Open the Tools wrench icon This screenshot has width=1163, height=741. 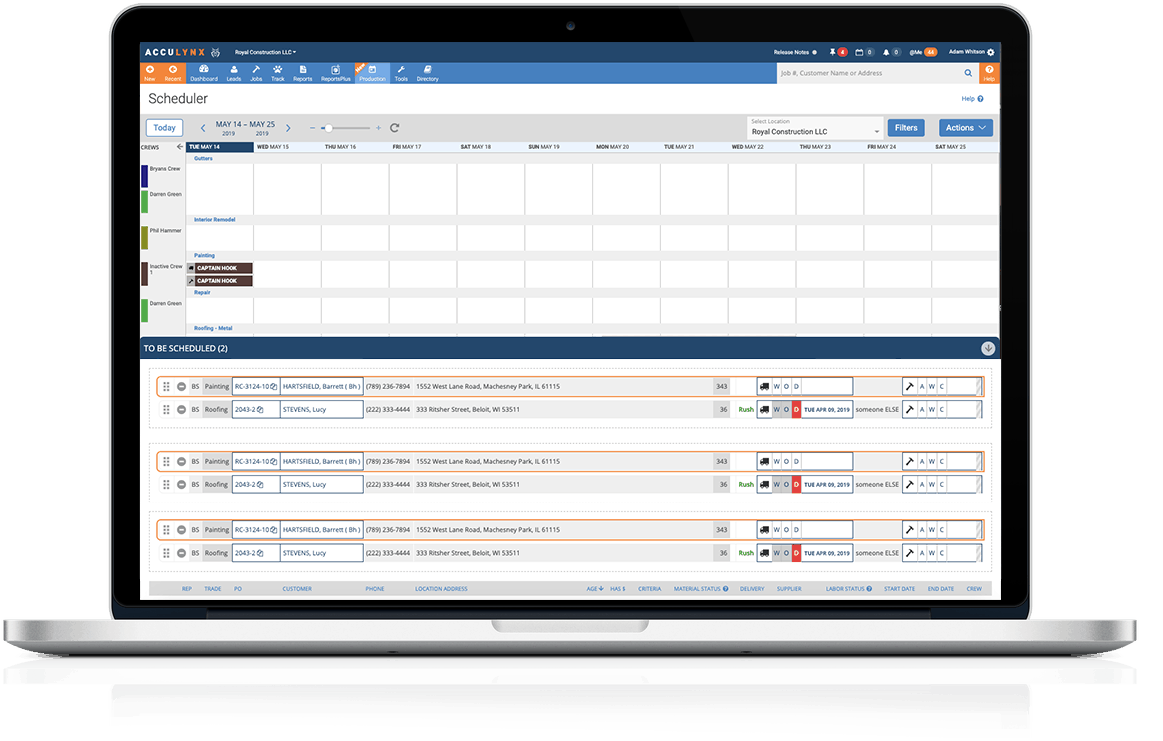pyautogui.click(x=400, y=72)
